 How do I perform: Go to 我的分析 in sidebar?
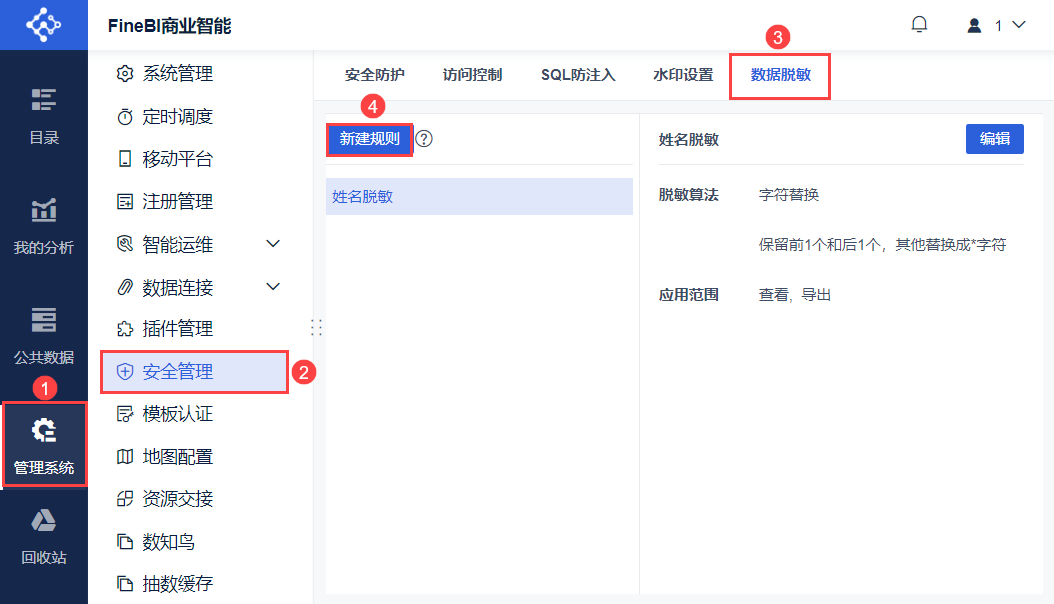[x=43, y=225]
